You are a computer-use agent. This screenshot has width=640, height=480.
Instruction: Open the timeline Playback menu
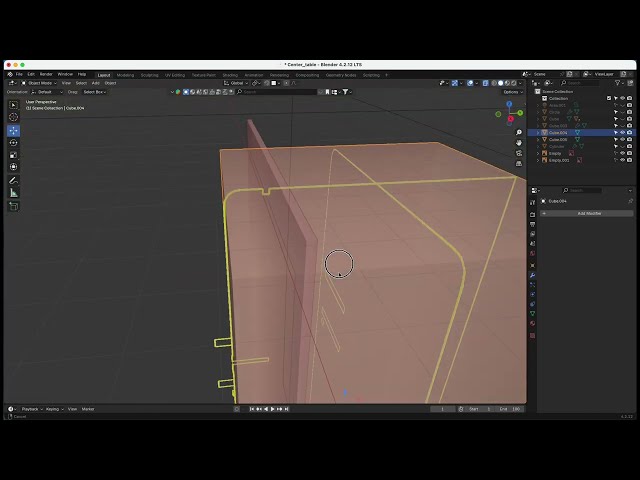coord(31,409)
